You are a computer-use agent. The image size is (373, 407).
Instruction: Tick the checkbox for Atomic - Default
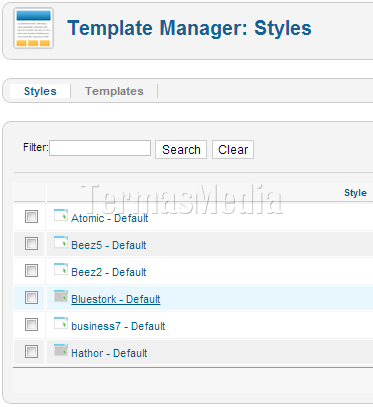click(31, 217)
